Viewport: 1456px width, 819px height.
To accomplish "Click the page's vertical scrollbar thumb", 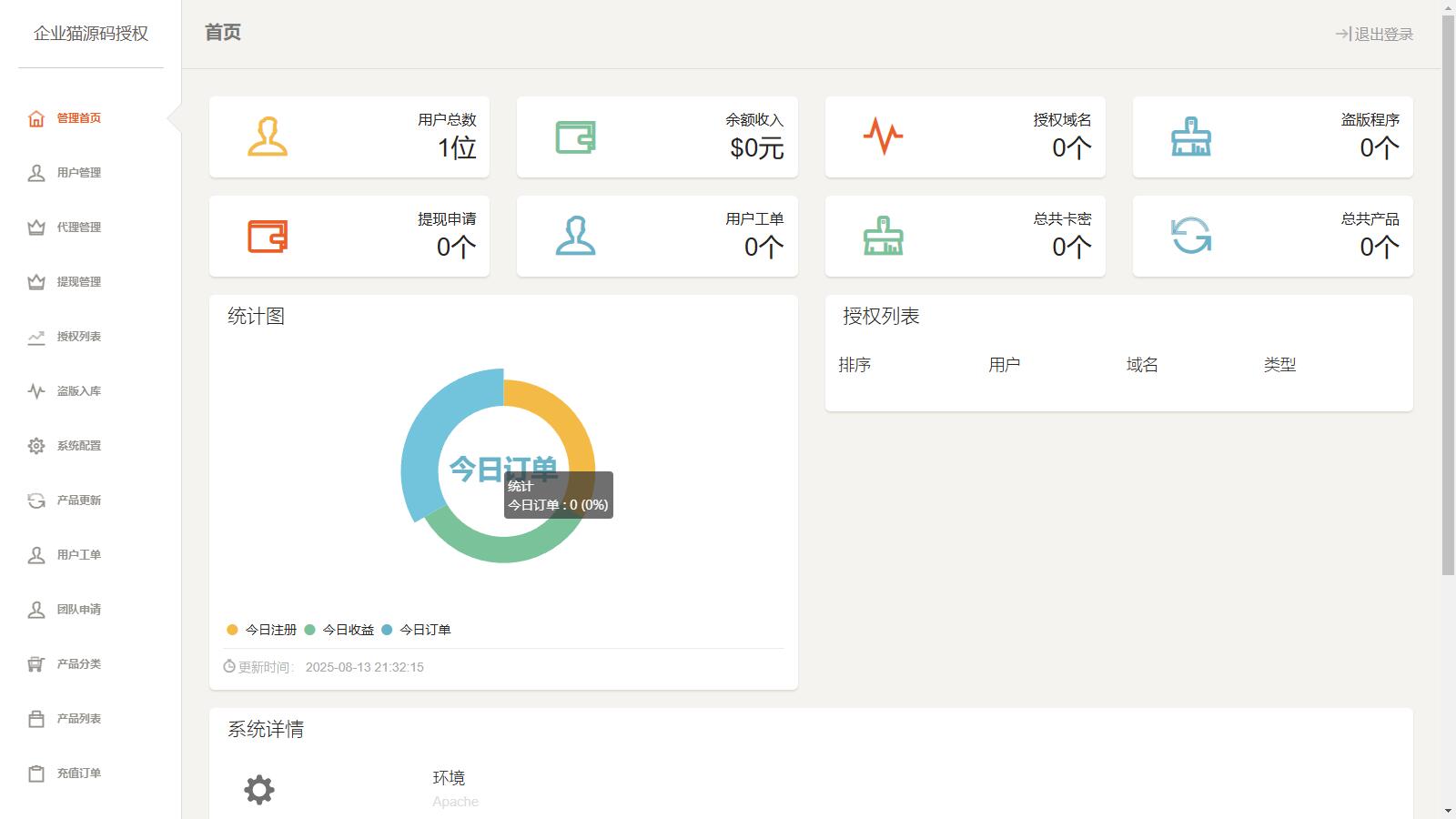I will coord(1448,291).
